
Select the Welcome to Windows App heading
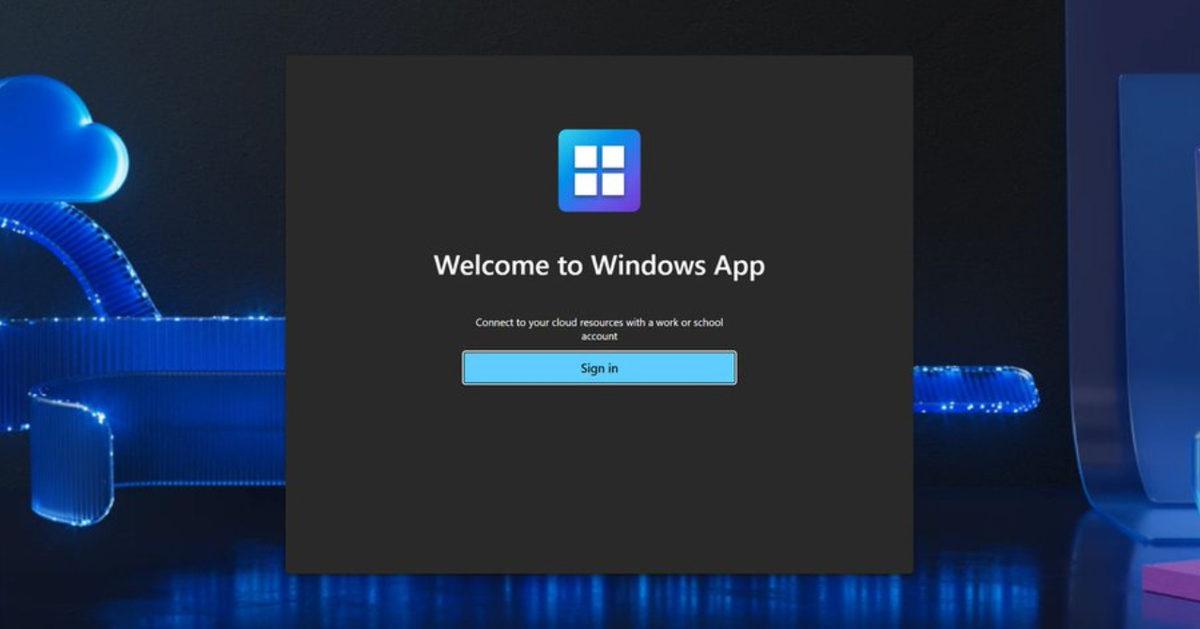[x=599, y=266]
